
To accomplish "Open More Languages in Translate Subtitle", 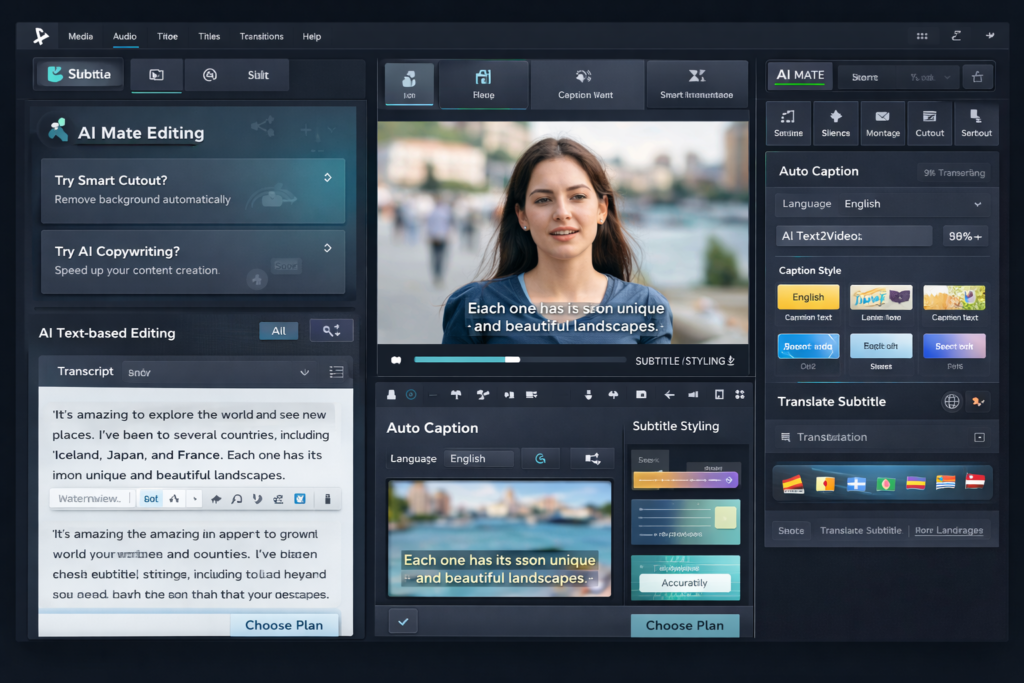I will click(948, 530).
